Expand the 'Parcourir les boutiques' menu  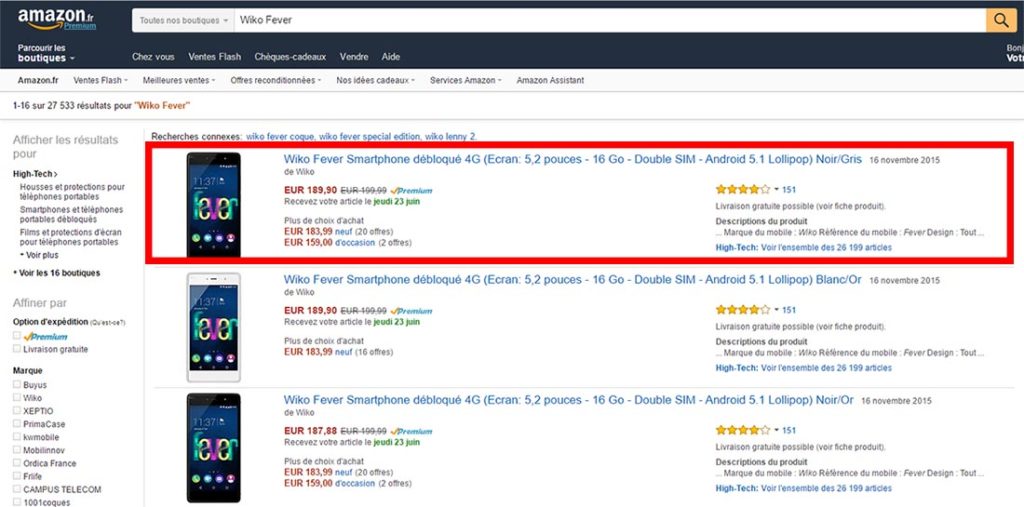tap(45, 53)
